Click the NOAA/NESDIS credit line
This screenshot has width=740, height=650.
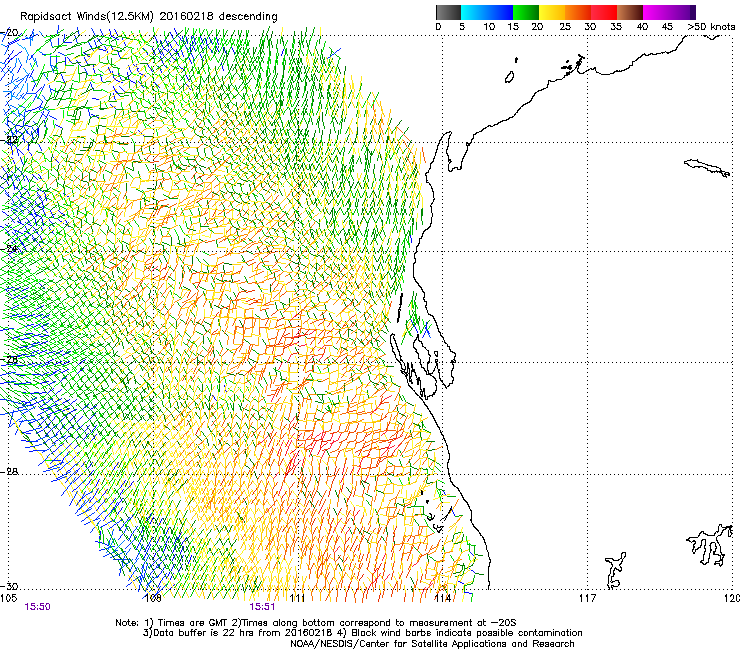pos(432,644)
